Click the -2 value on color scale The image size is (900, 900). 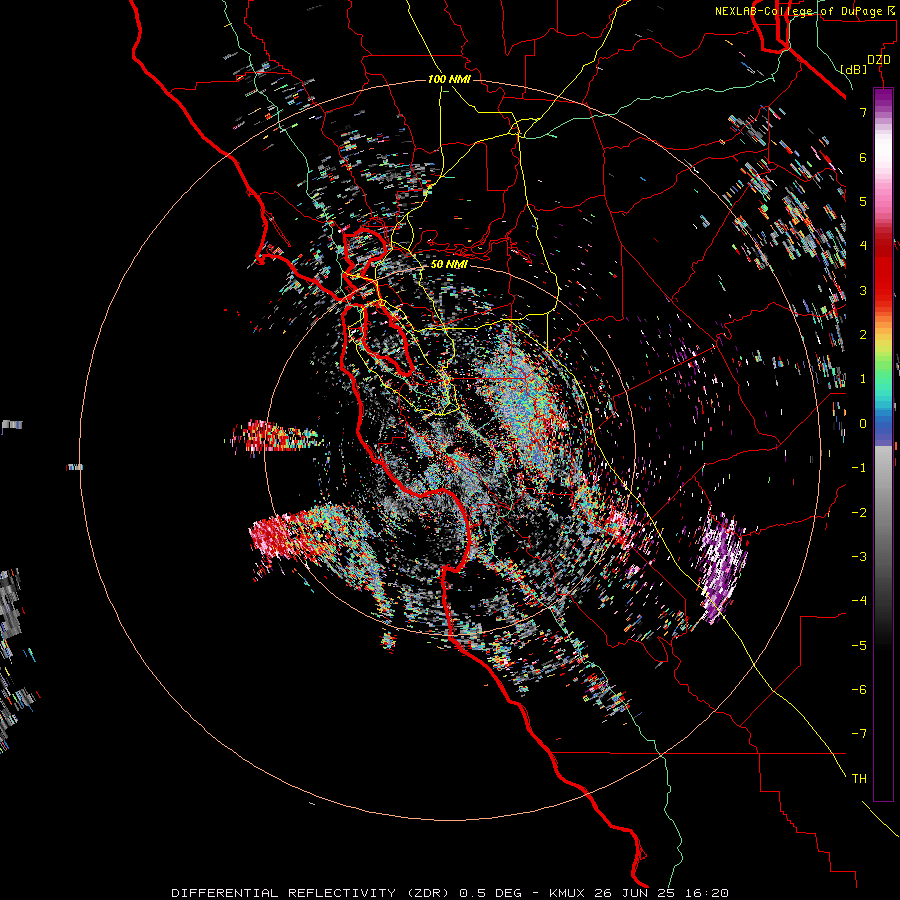click(x=859, y=513)
